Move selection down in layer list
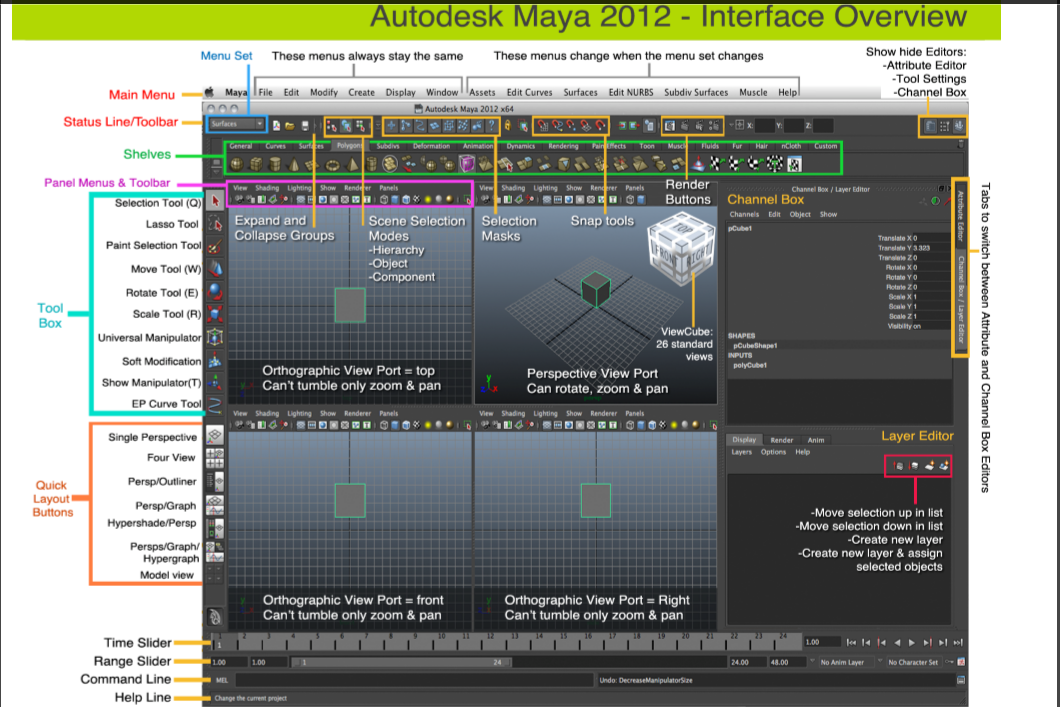The image size is (1060, 707). tap(913, 466)
